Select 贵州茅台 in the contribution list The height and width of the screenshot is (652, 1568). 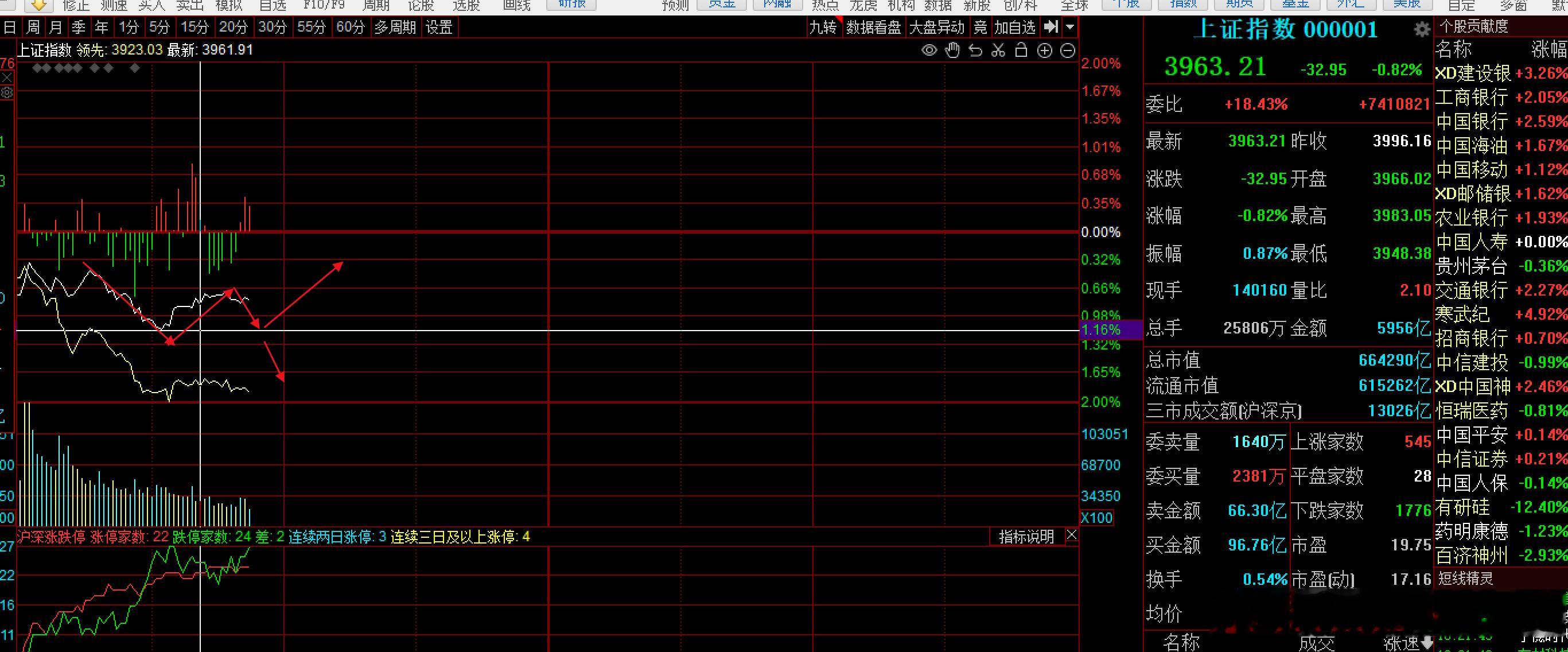click(1501, 266)
